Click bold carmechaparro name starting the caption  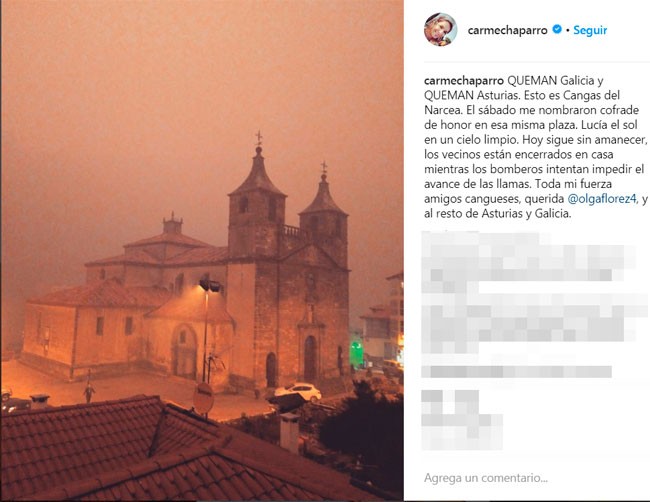coord(464,80)
